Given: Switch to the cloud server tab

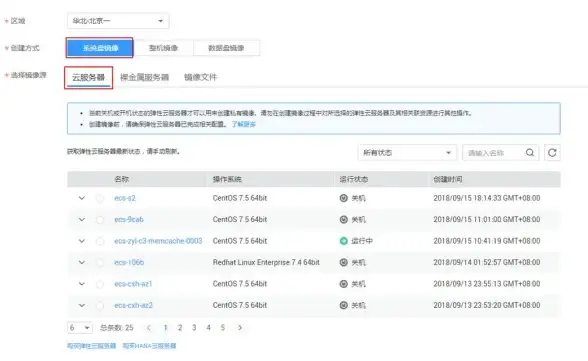Looking at the screenshot, I should pos(88,78).
